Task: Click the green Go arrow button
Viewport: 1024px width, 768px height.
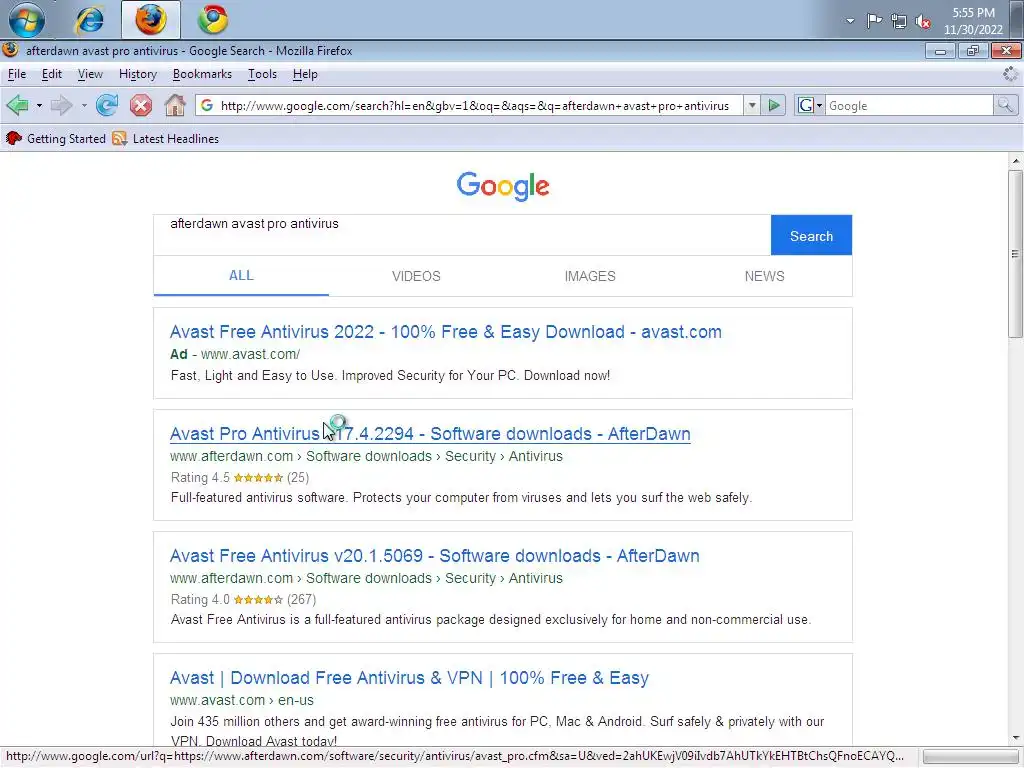Action: (774, 106)
